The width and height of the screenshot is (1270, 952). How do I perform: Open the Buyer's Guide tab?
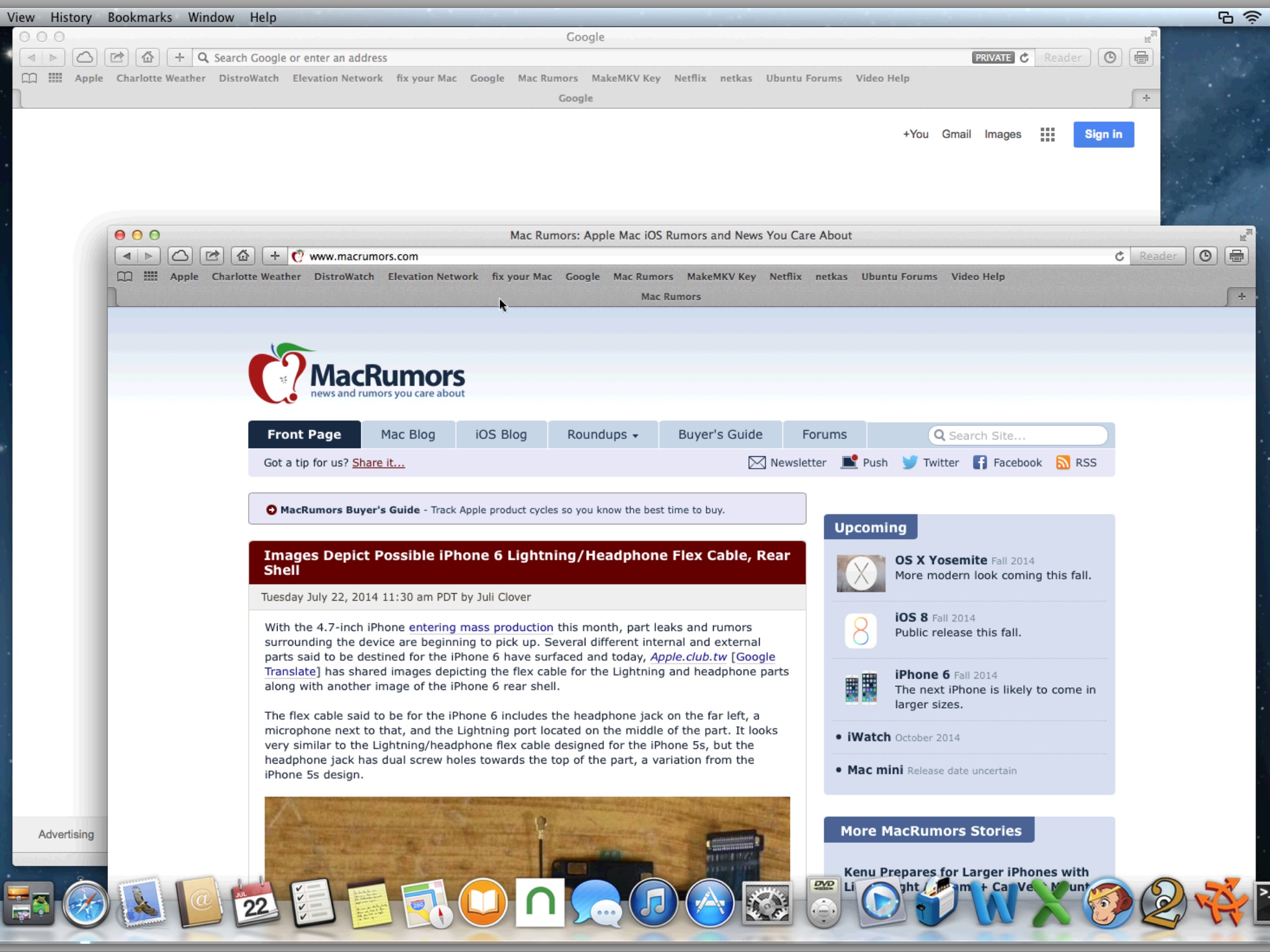(x=721, y=434)
